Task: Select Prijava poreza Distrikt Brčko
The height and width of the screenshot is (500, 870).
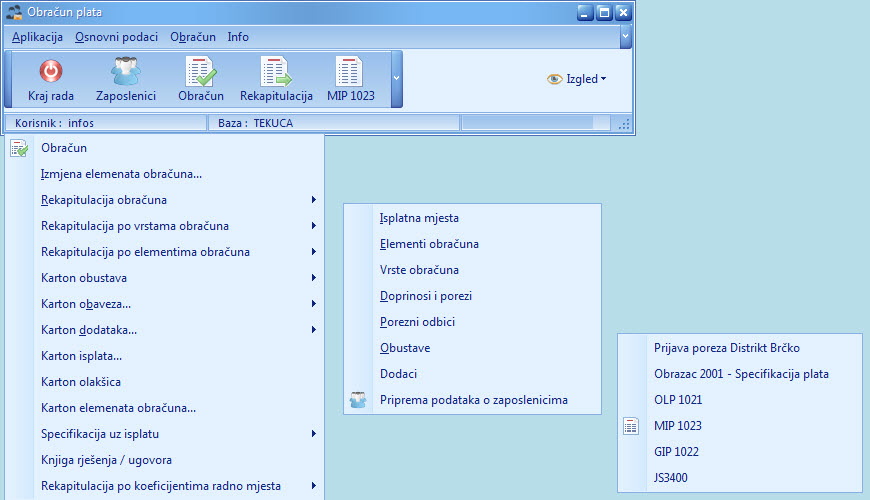Action: pos(726,348)
